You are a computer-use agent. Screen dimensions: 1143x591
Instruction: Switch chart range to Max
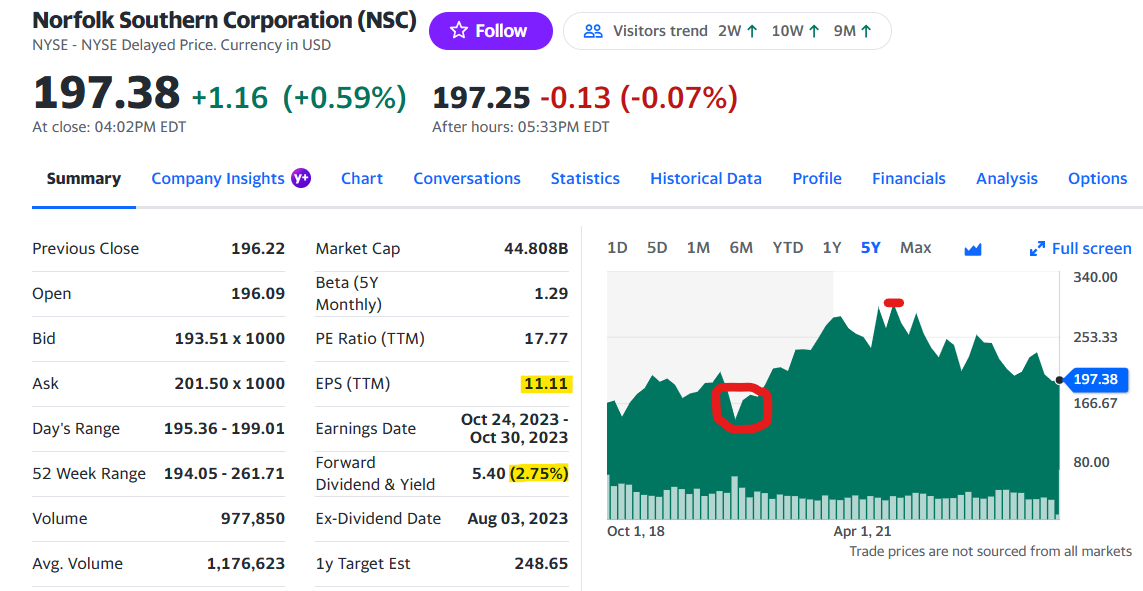pos(915,247)
